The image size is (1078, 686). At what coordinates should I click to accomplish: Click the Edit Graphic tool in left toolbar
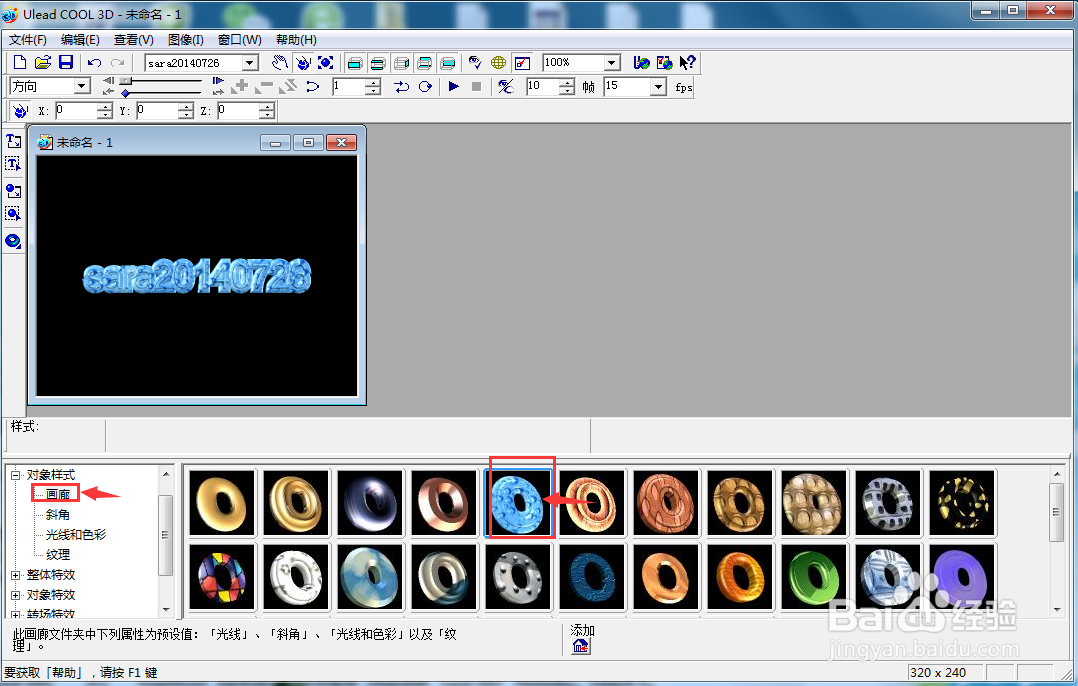coord(13,213)
